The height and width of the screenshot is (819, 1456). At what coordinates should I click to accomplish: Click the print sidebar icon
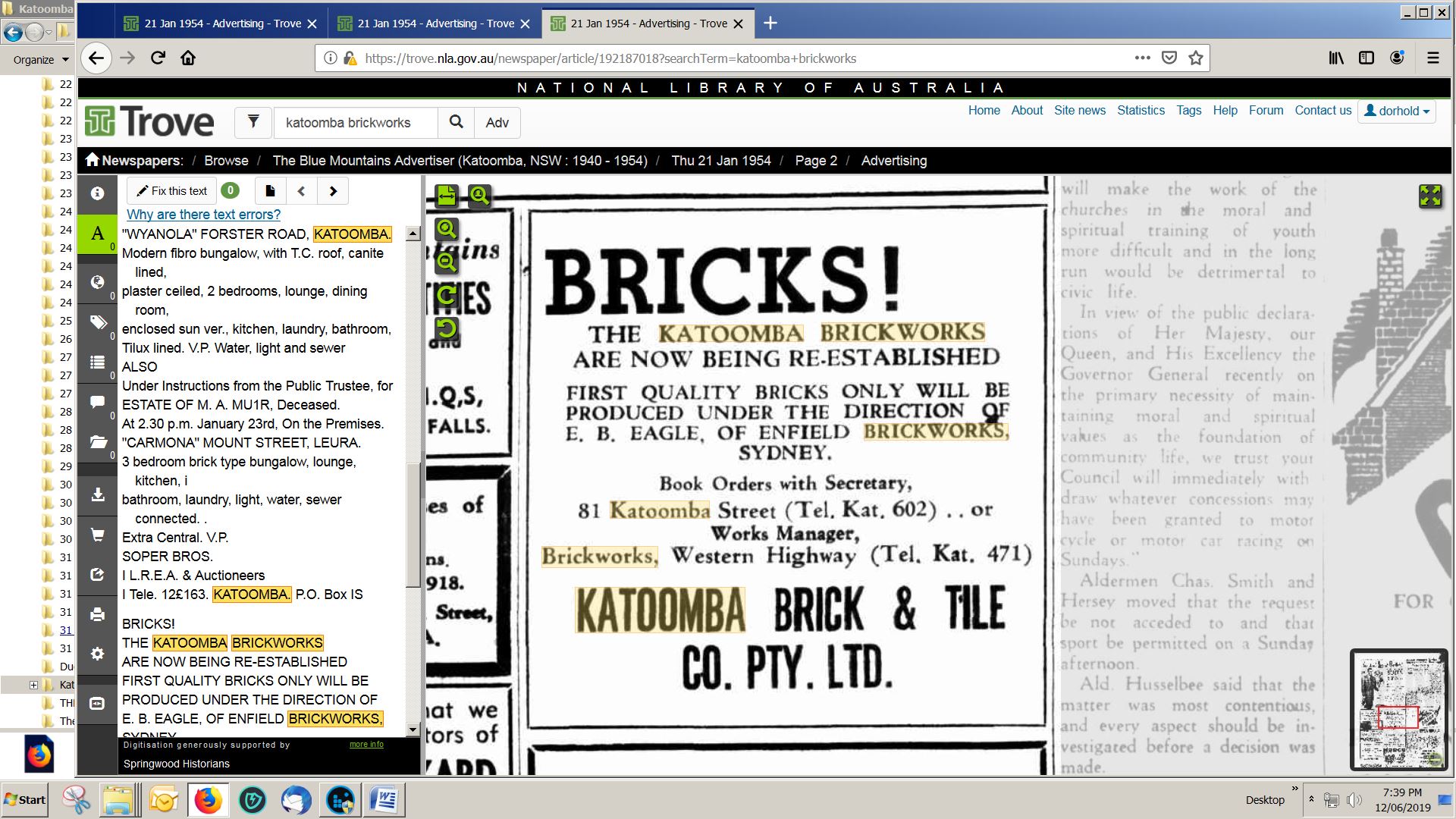[x=97, y=614]
